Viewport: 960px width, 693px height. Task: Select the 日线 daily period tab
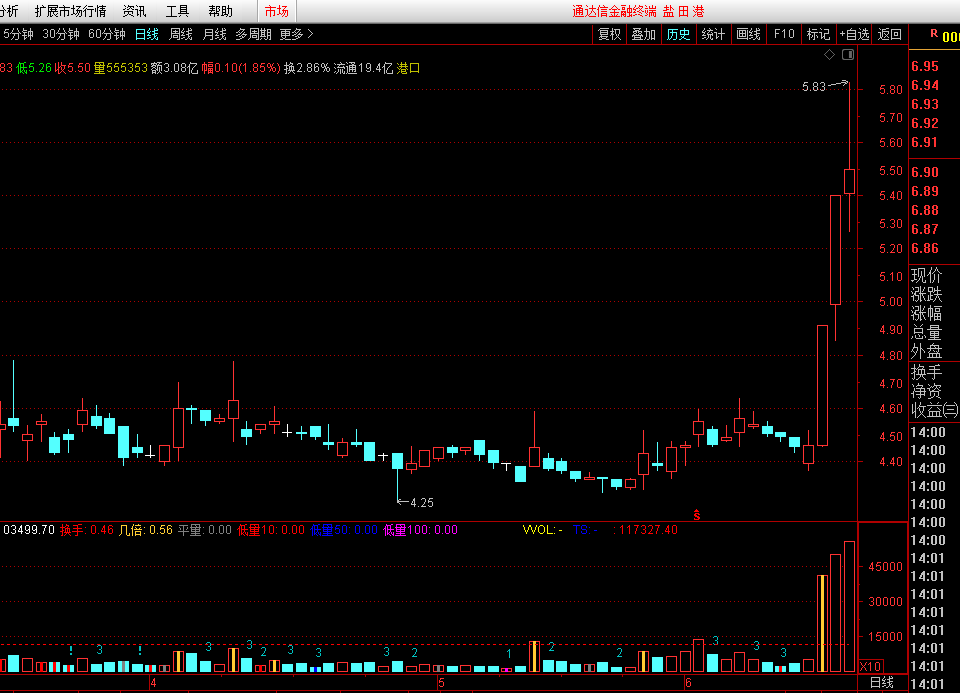(x=147, y=34)
